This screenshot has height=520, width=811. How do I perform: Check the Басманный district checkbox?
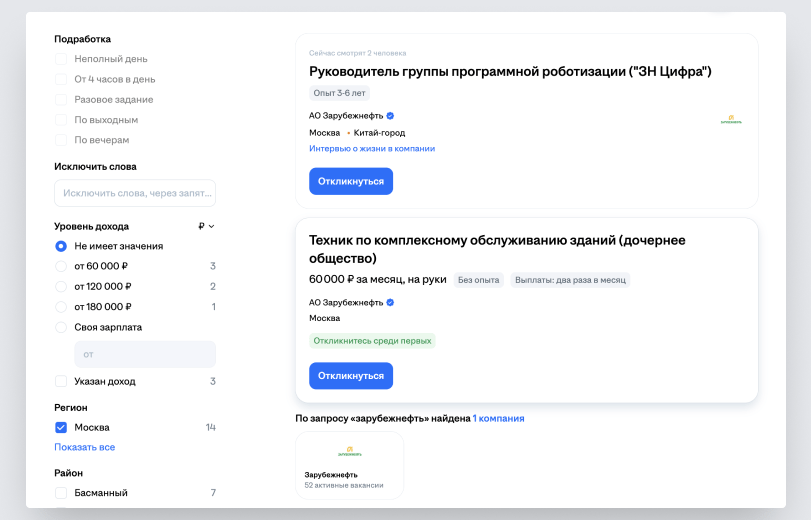coord(61,493)
